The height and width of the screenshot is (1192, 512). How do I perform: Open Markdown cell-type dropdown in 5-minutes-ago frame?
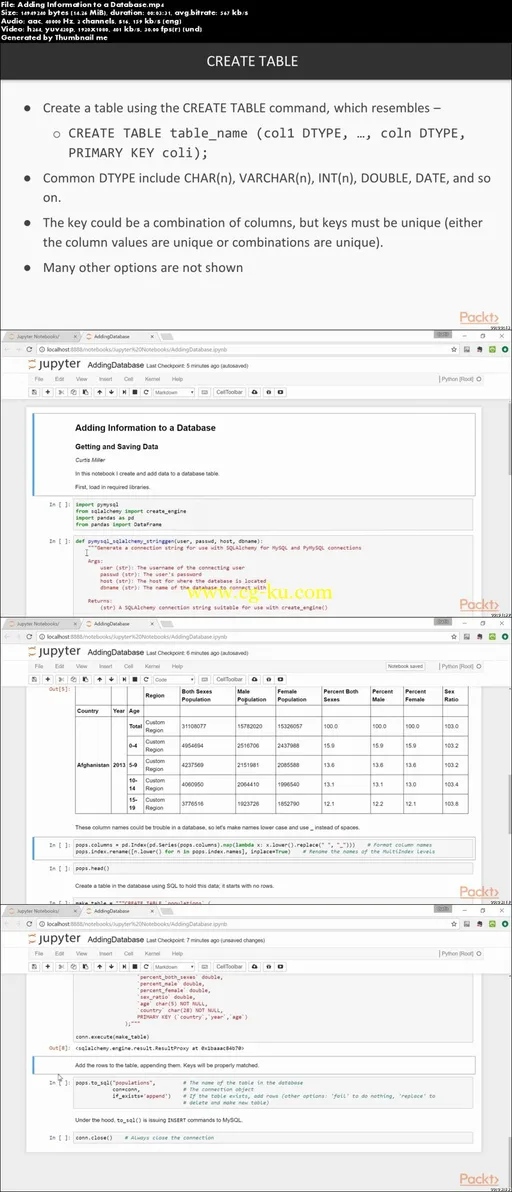click(175, 392)
